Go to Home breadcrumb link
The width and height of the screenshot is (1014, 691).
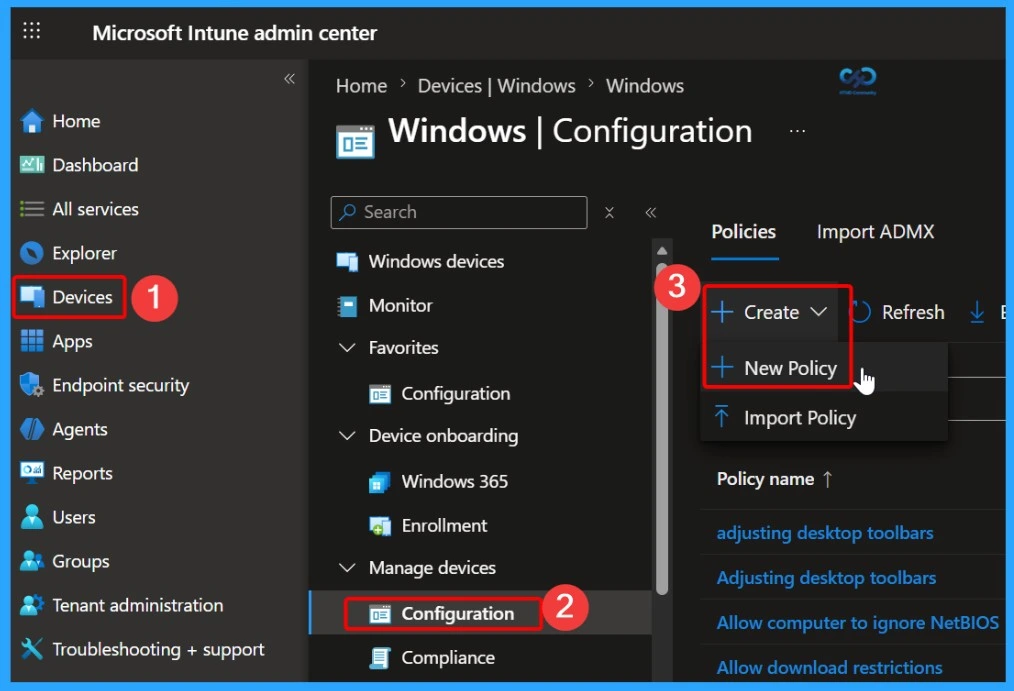pyautogui.click(x=361, y=85)
